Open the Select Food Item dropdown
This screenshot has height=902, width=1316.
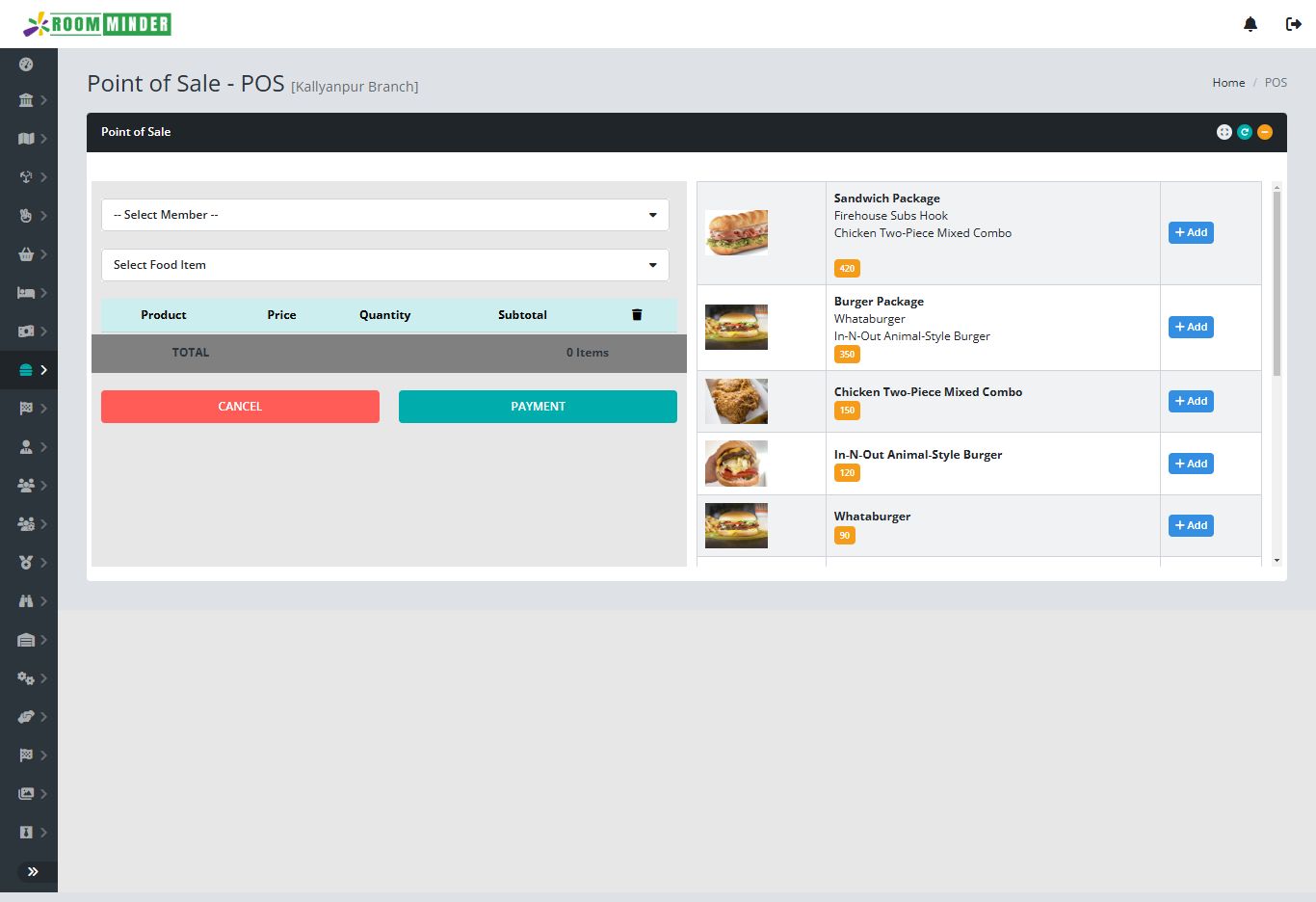pos(385,265)
